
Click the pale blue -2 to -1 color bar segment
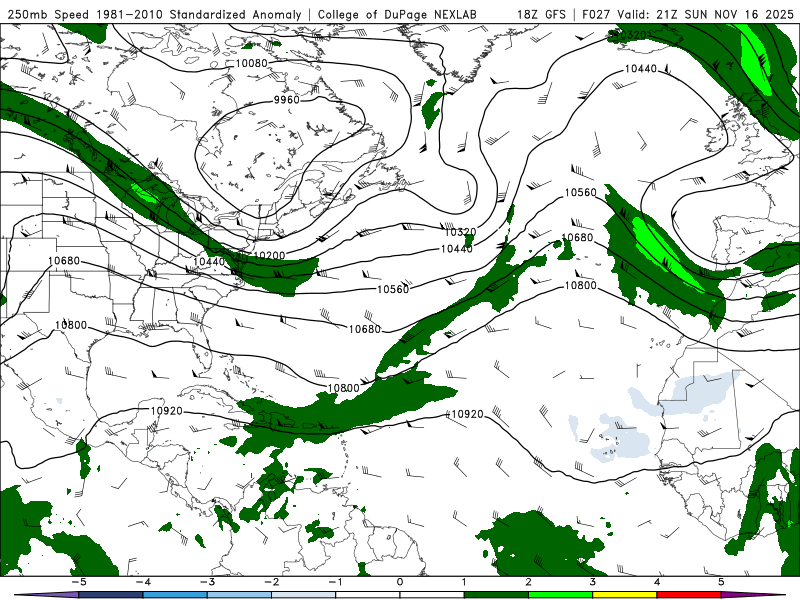[303, 595]
